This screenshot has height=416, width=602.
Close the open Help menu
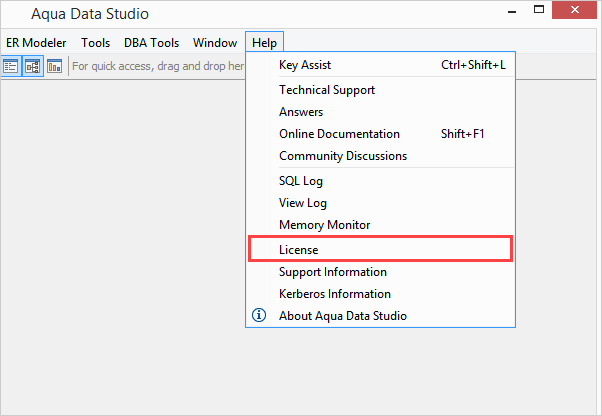point(265,43)
